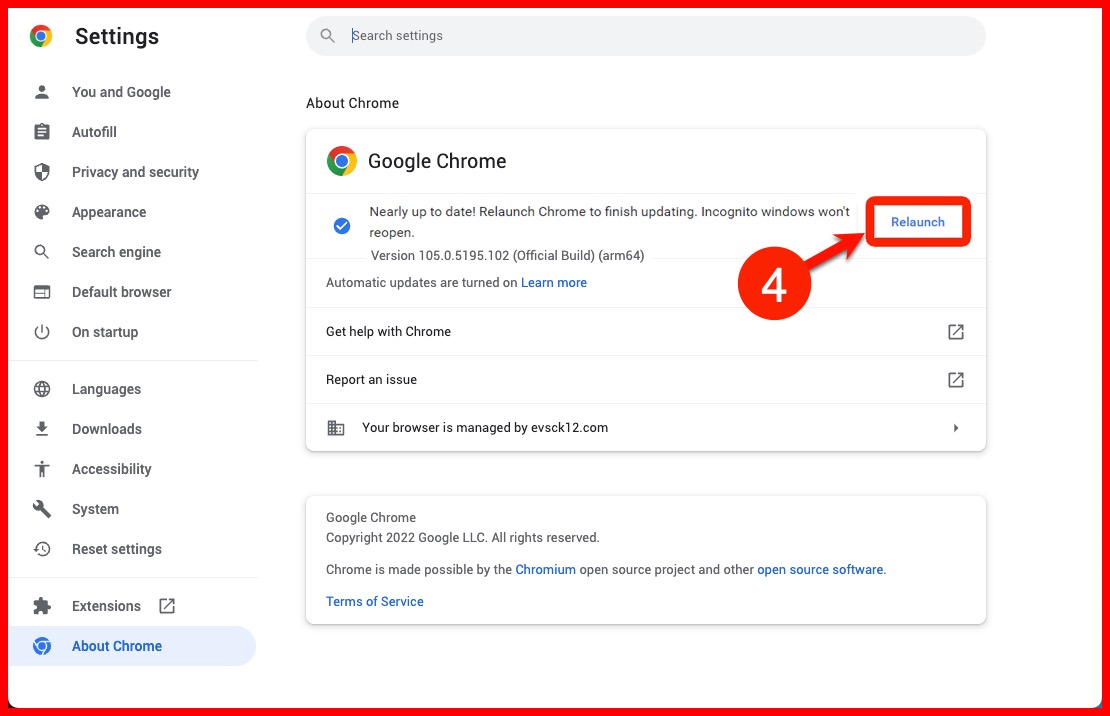The image size is (1110, 716).
Task: Click the Extensions puzzle piece icon
Action: pyautogui.click(x=42, y=606)
